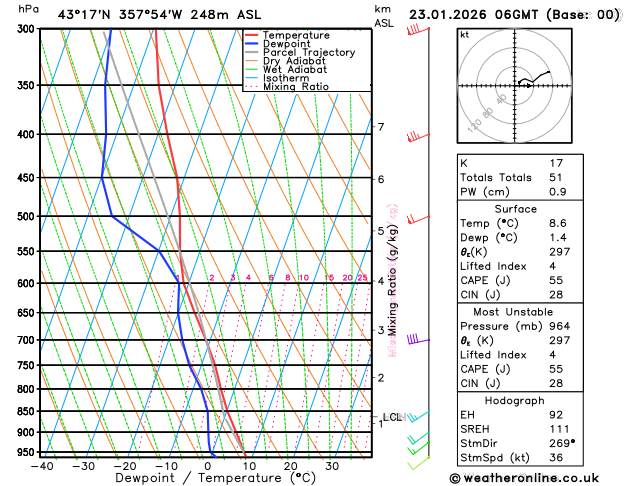Viewport: 629px width, 486px height.
Task: Click the 4 km altitude label
Action: tap(381, 281)
